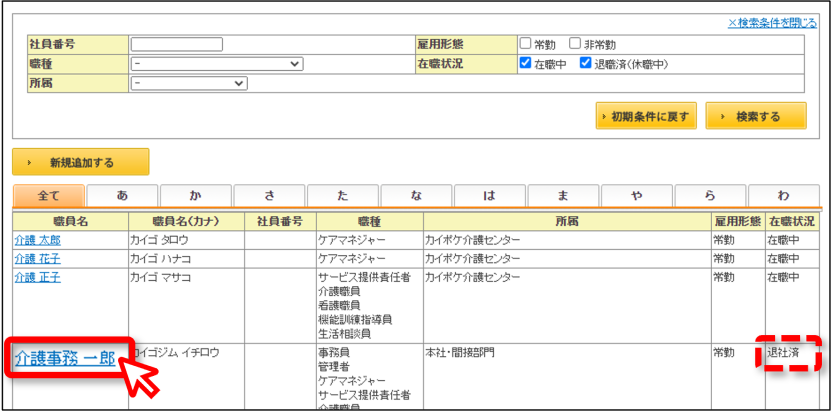The height and width of the screenshot is (411, 831).
Task: Open the 所属 dropdown
Action: tap(189, 84)
